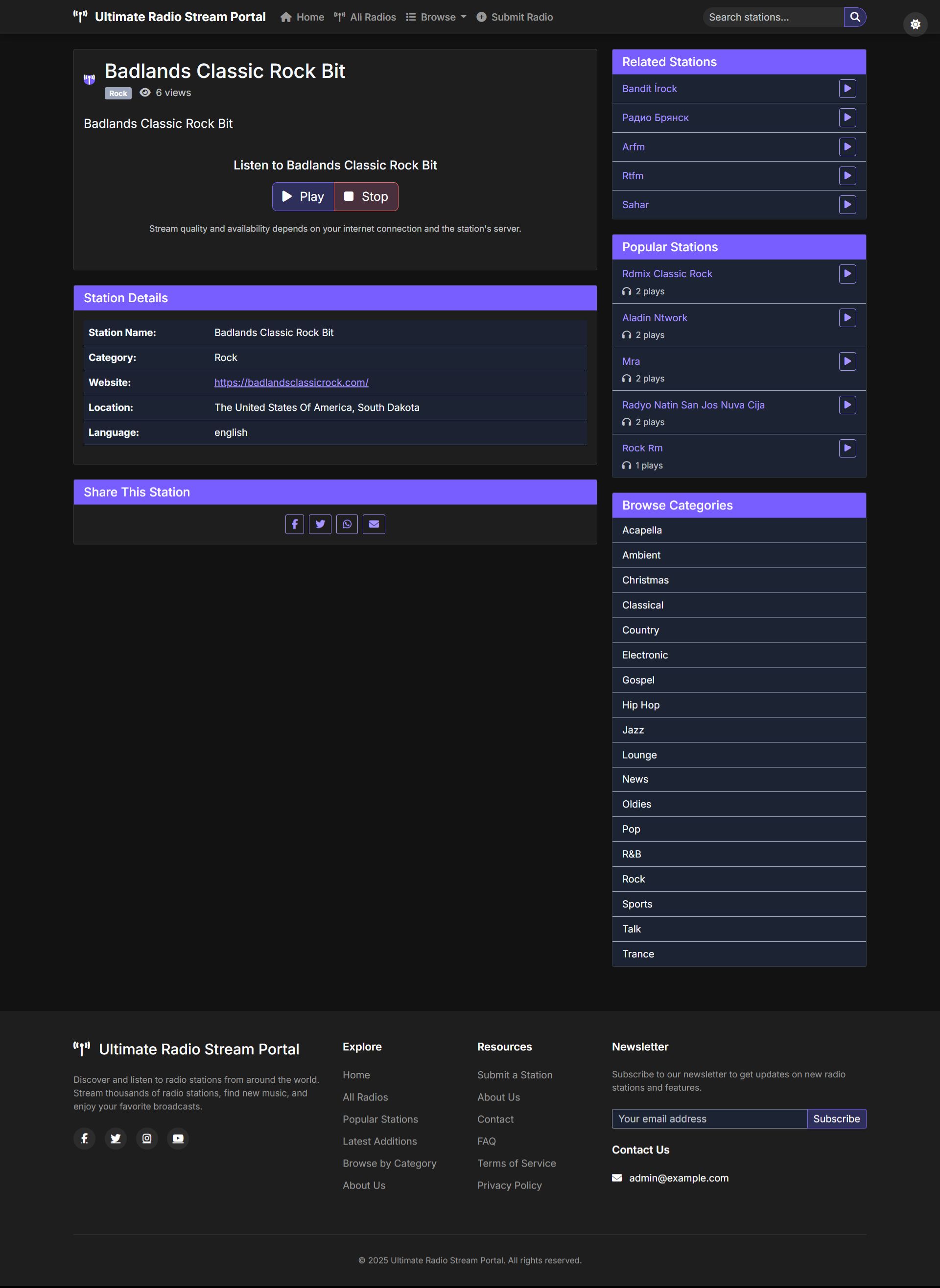Screen dimensions: 940x1288
Task: Play the Bandit İrock related station
Action: 846,89
